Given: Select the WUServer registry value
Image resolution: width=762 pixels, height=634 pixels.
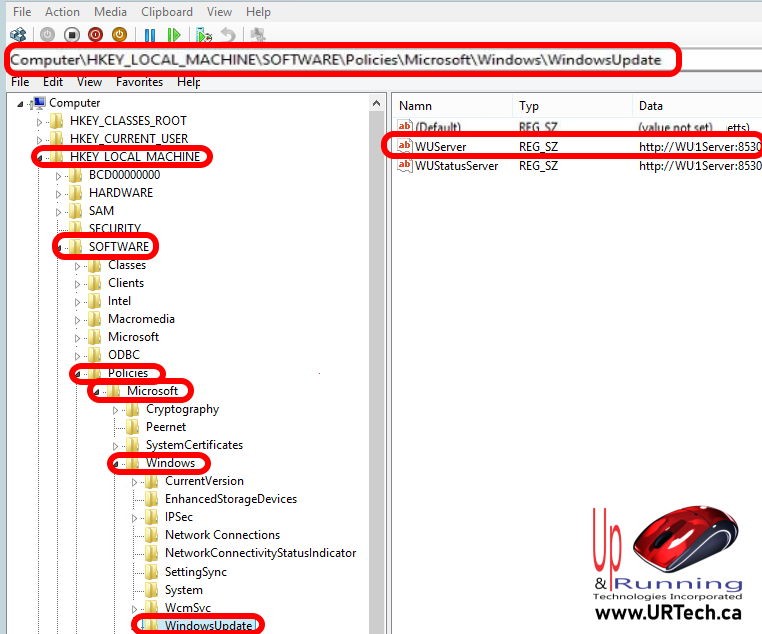Looking at the screenshot, I should tap(441, 147).
